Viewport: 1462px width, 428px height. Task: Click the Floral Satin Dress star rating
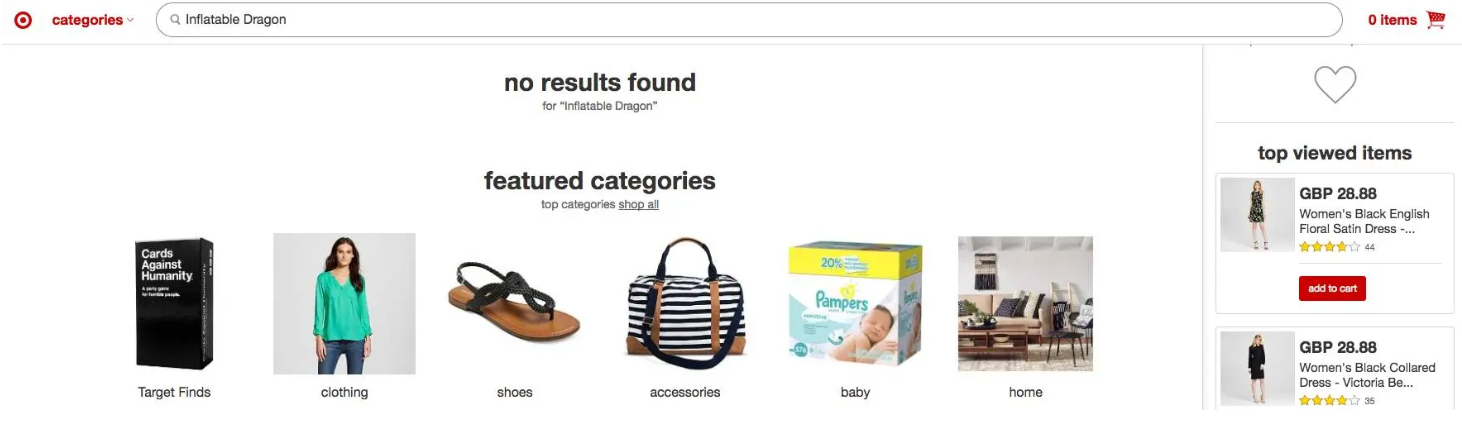coord(1329,246)
